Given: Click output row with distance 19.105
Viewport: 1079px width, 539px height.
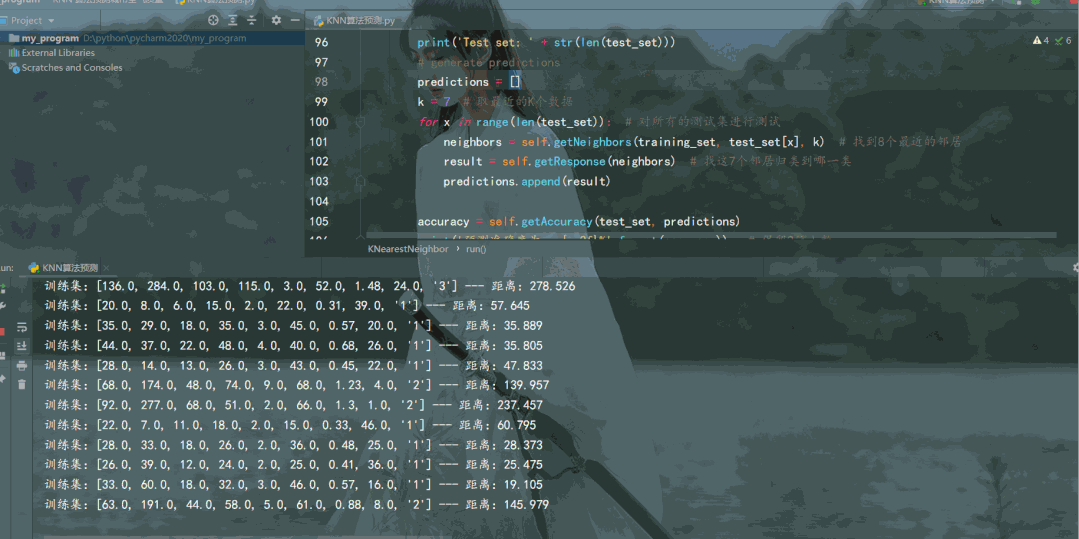Looking at the screenshot, I should [293, 485].
